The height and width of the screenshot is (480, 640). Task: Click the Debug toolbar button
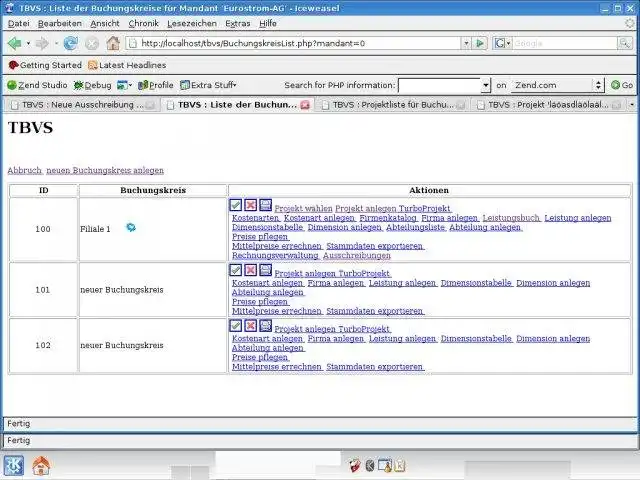point(93,85)
